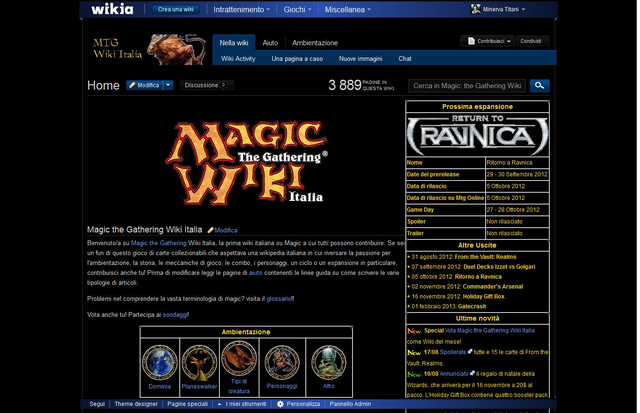Switch to Nella wiki tab

click(x=234, y=43)
